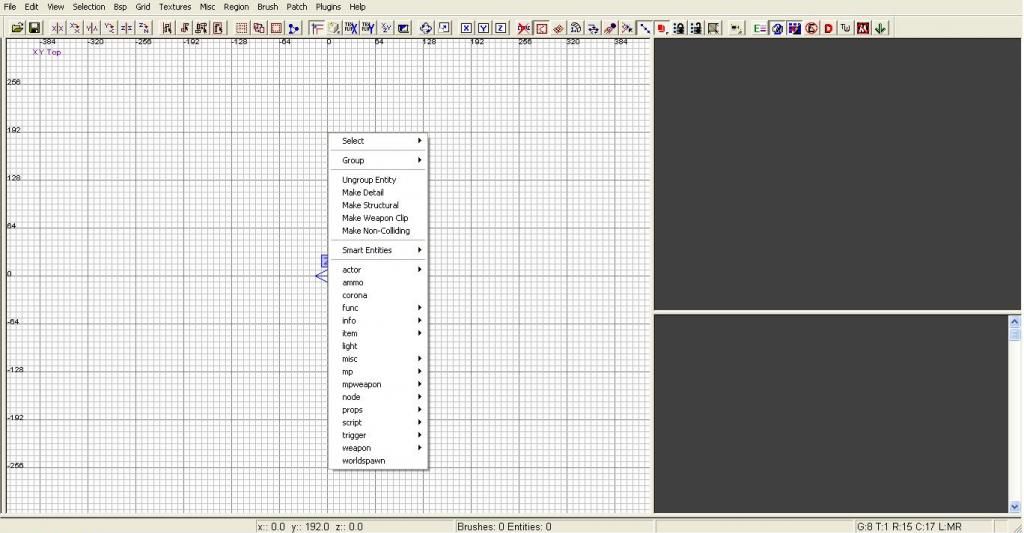Toggle the Z axis lock button
Viewport: 1024px width, 533px height.
501,28
